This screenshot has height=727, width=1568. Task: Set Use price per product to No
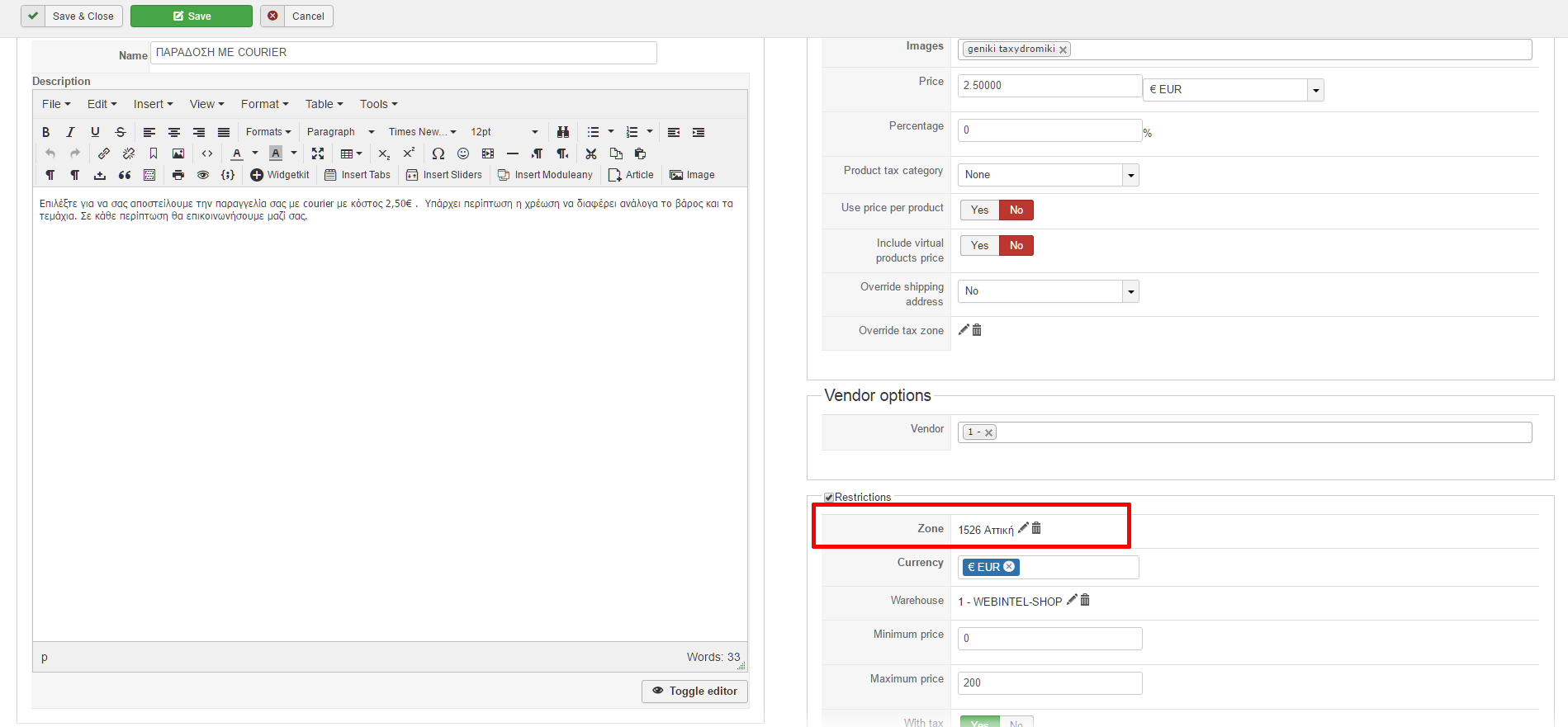pos(1016,210)
